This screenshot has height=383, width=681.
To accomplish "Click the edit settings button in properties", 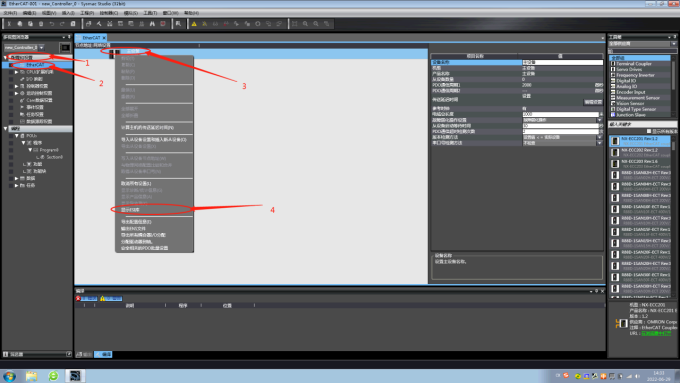I will 593,102.
